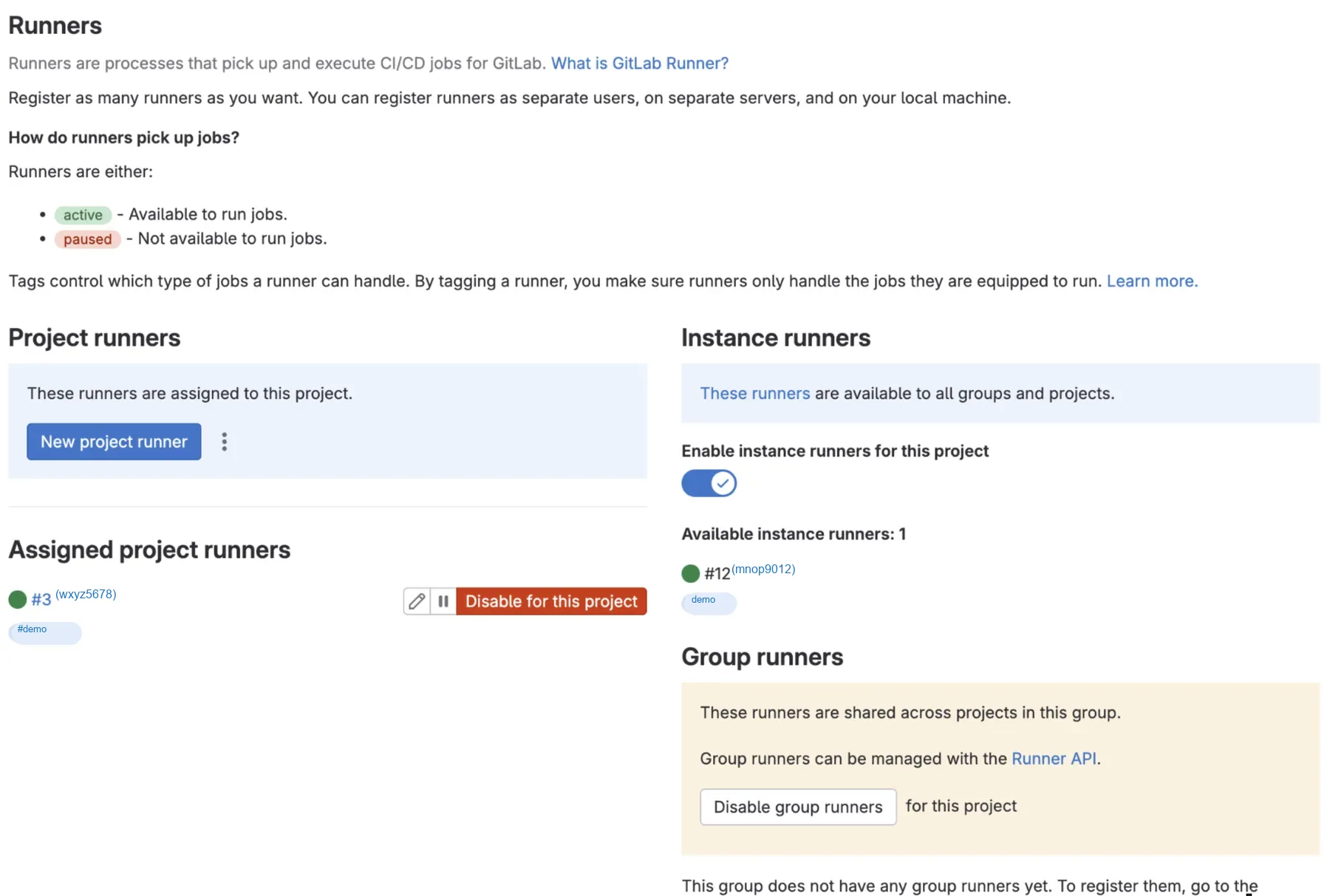Click the edit pencil icon for runner #3

pos(417,601)
